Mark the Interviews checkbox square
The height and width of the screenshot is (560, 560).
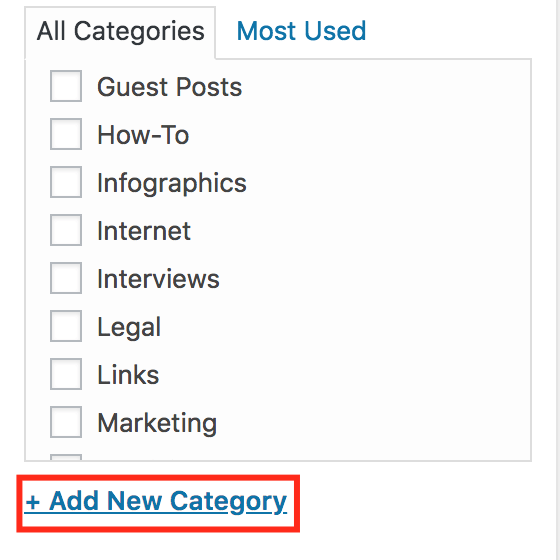(x=66, y=278)
